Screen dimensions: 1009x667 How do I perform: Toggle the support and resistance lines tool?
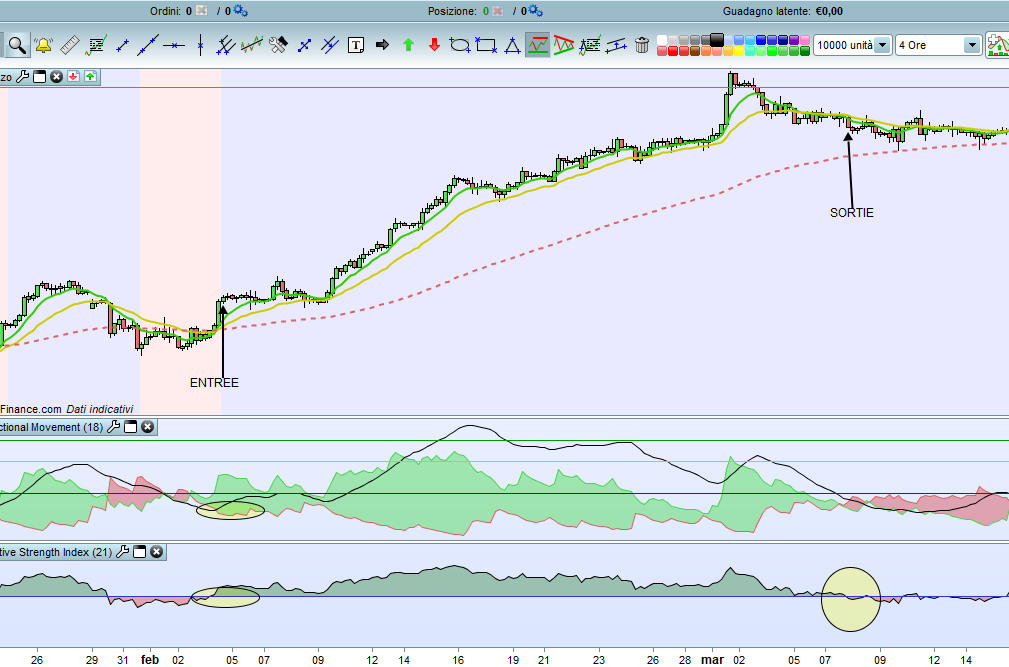(537, 45)
